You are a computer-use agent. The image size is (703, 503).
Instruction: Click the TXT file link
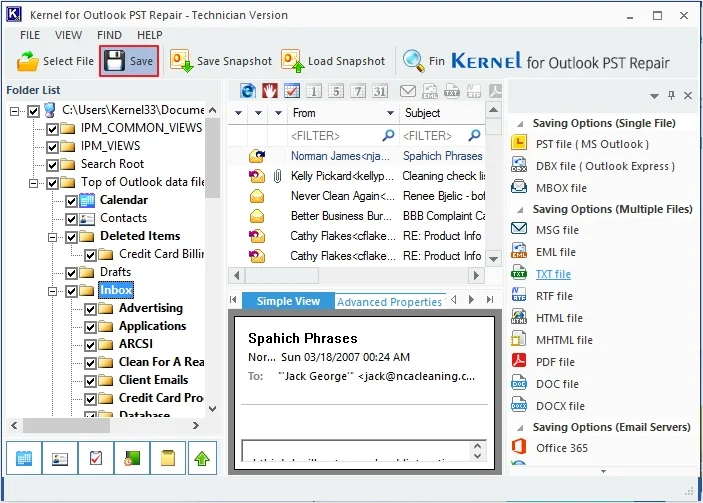pos(553,274)
